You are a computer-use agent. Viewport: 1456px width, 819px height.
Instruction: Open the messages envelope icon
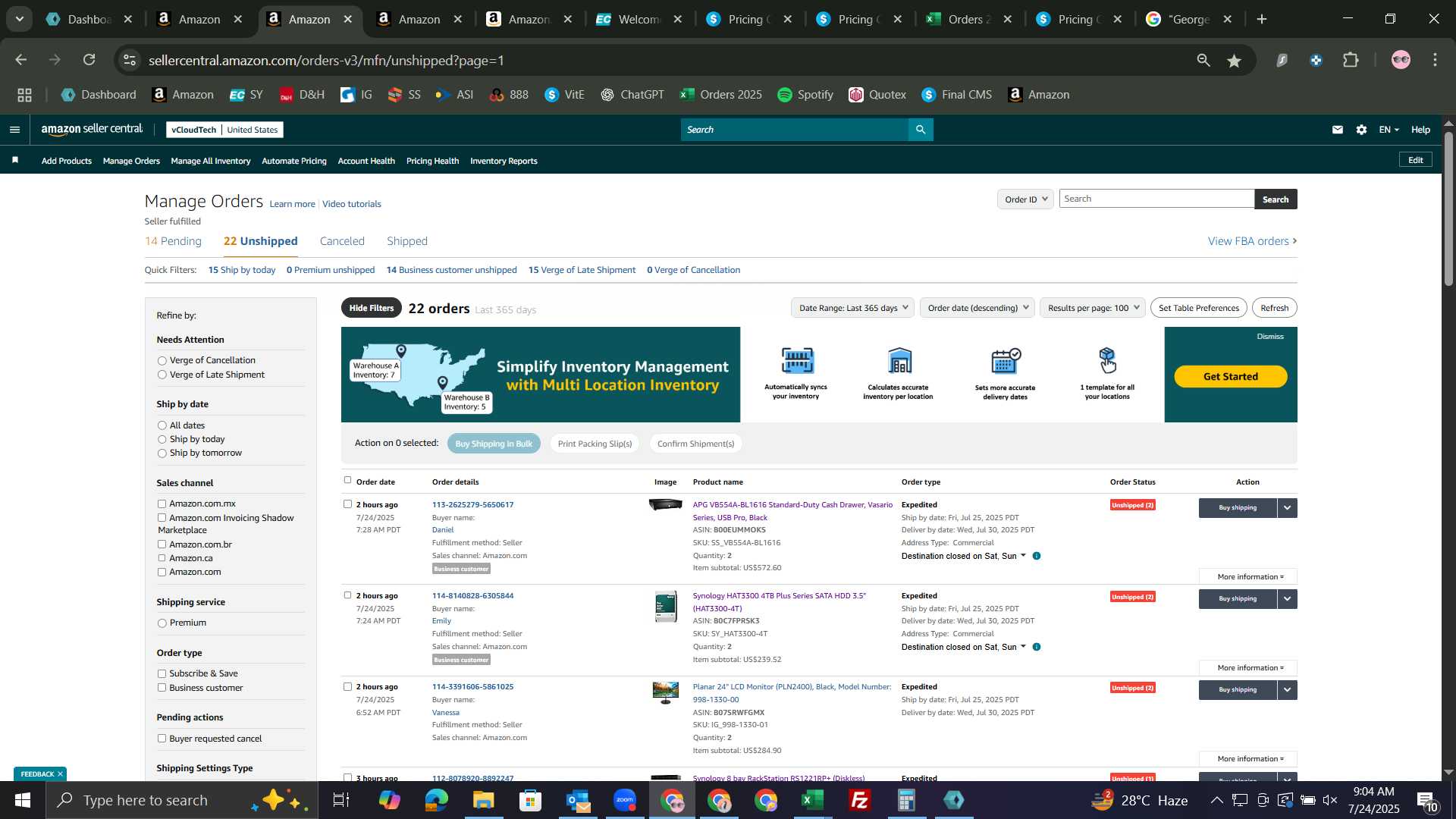pos(1338,130)
